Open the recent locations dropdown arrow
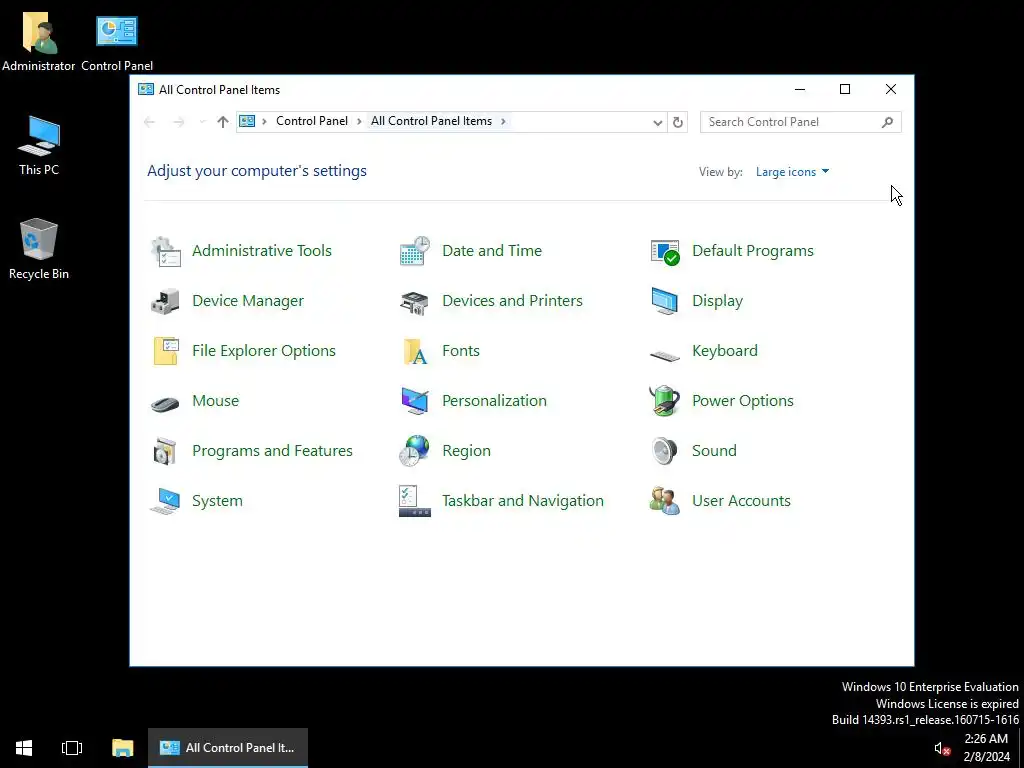The image size is (1024, 768). pyautogui.click(x=202, y=122)
